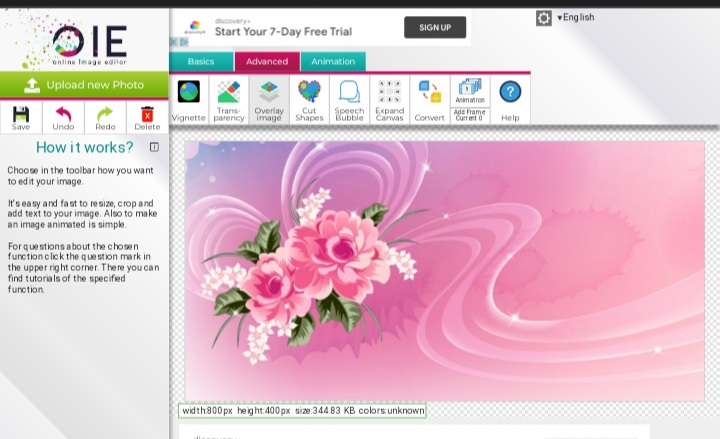Undo the last edit
Image resolution: width=720 pixels, height=439 pixels.
click(63, 117)
